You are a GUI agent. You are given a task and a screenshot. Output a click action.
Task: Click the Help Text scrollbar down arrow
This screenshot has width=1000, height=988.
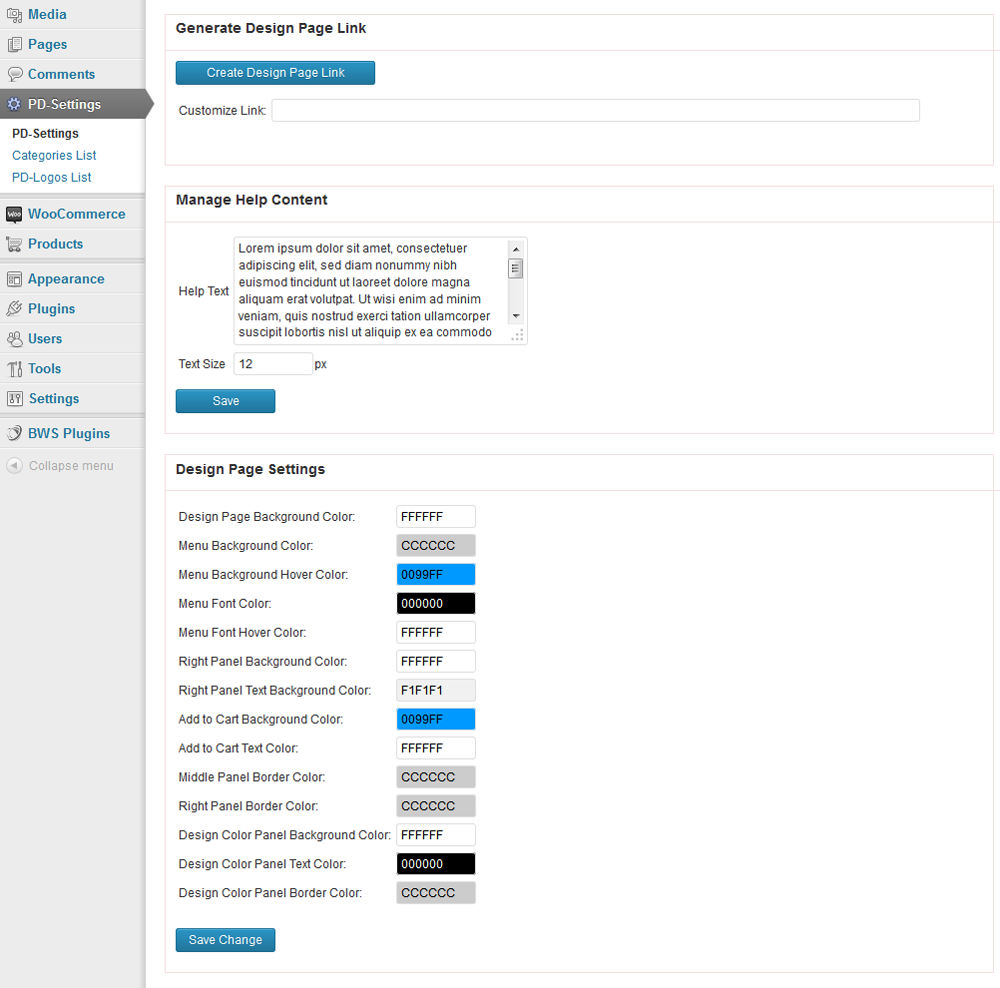pyautogui.click(x=516, y=316)
